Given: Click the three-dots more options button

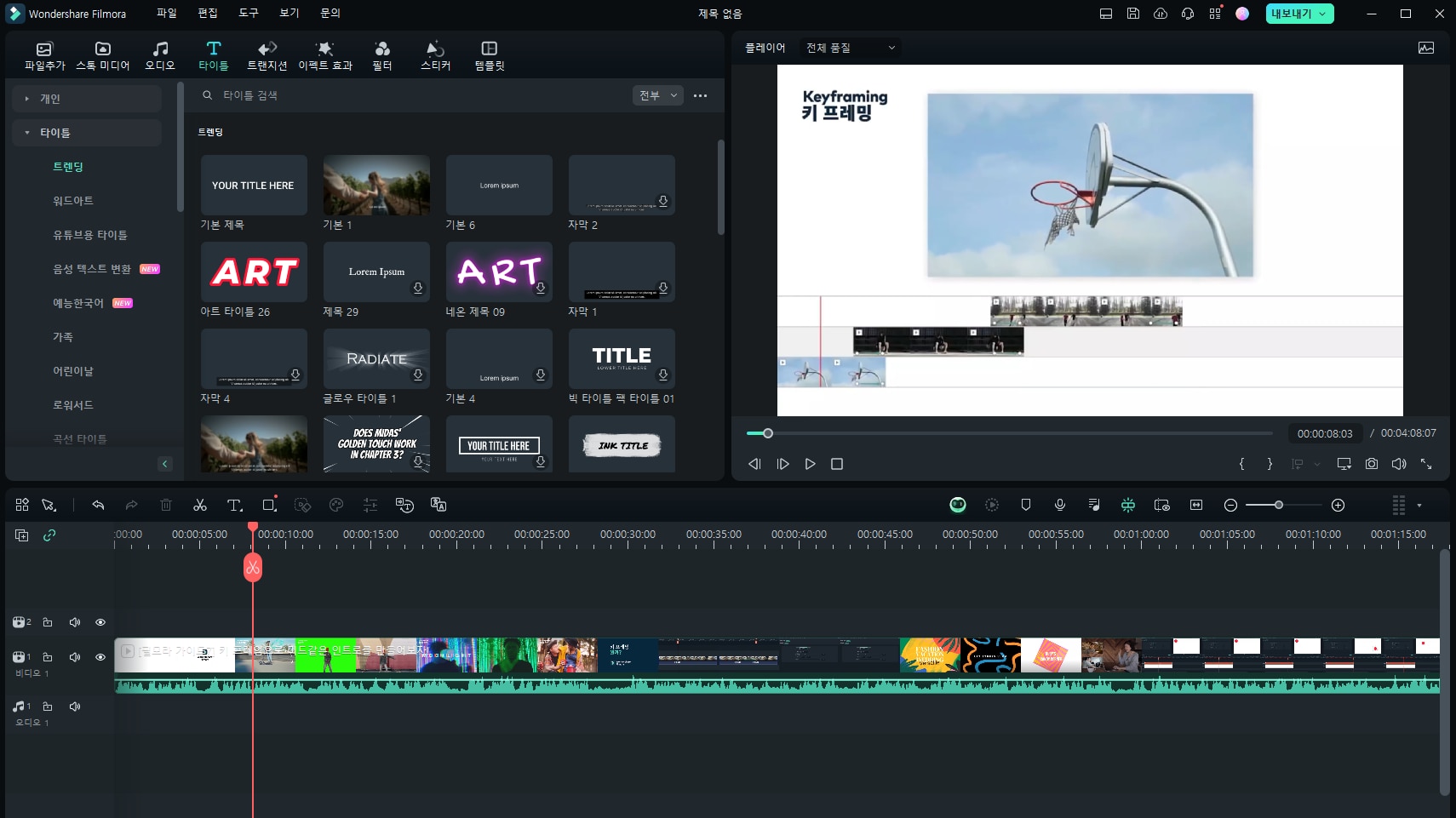Looking at the screenshot, I should (701, 95).
